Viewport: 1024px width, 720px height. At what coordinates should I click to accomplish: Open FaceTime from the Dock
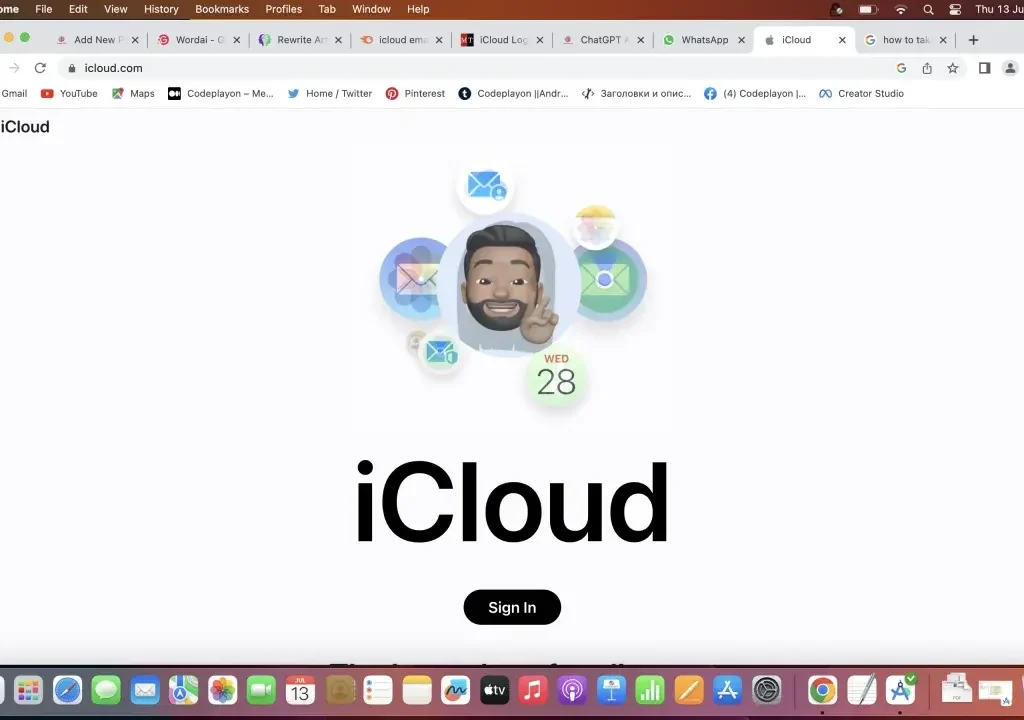coord(261,690)
